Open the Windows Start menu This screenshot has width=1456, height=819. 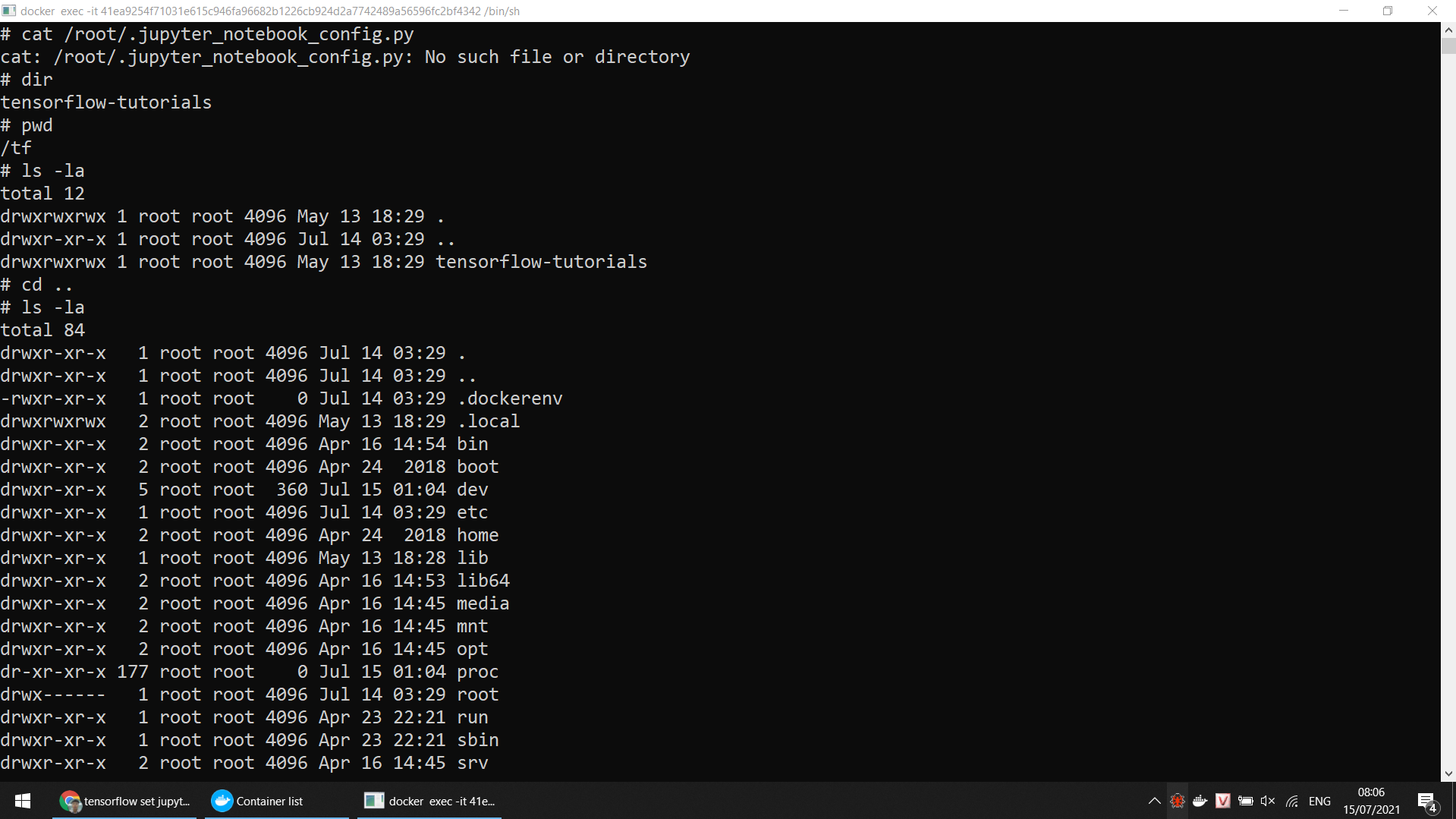click(22, 801)
